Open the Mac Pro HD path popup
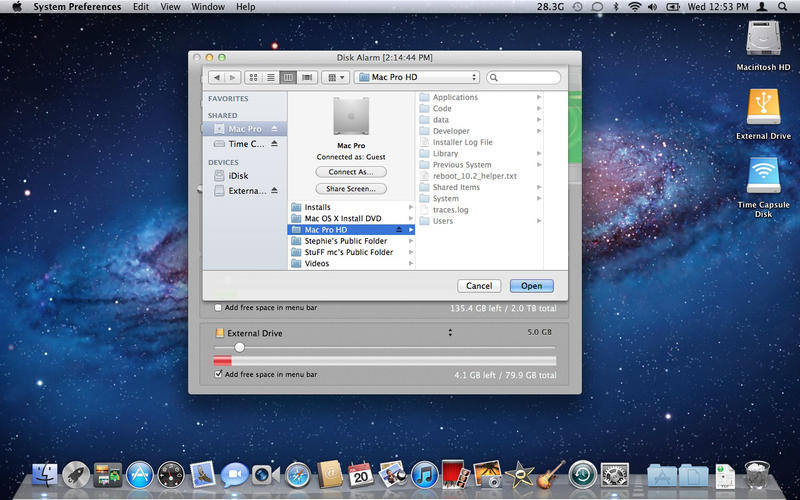Viewport: 800px width, 500px height. point(417,78)
